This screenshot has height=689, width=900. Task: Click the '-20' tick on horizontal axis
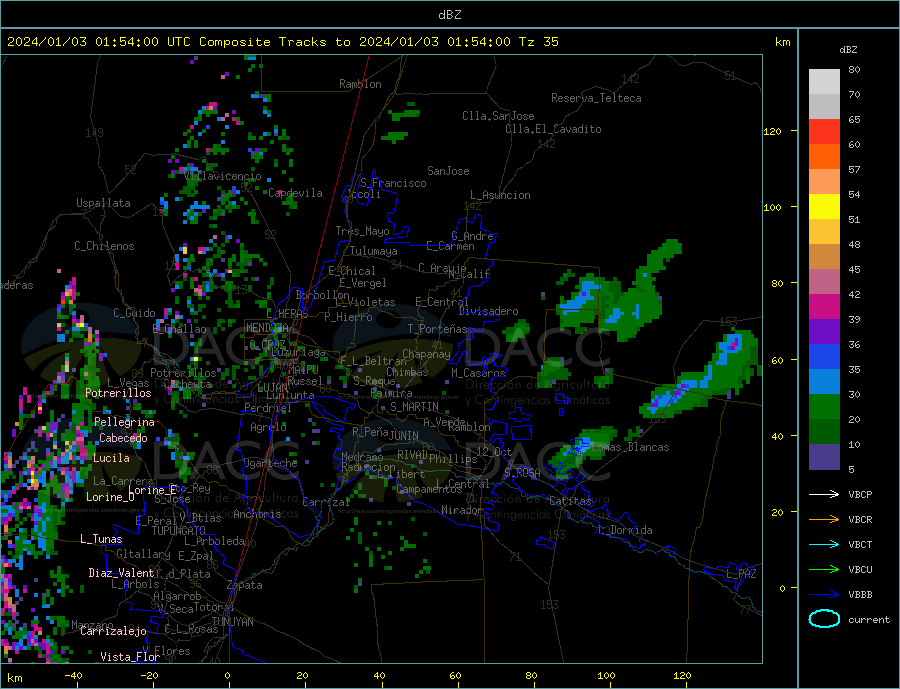(149, 676)
